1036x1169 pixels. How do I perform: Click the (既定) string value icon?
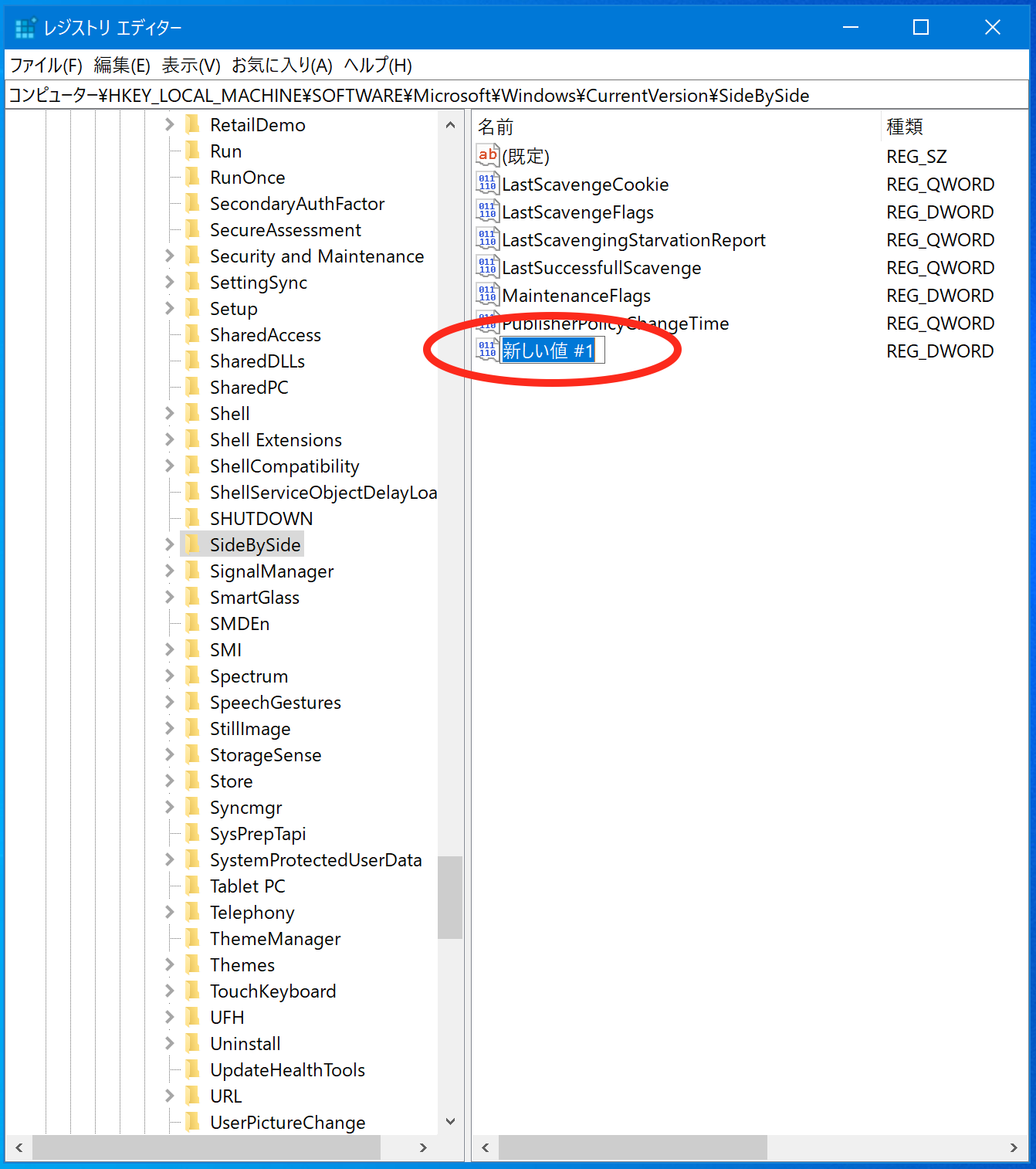487,156
